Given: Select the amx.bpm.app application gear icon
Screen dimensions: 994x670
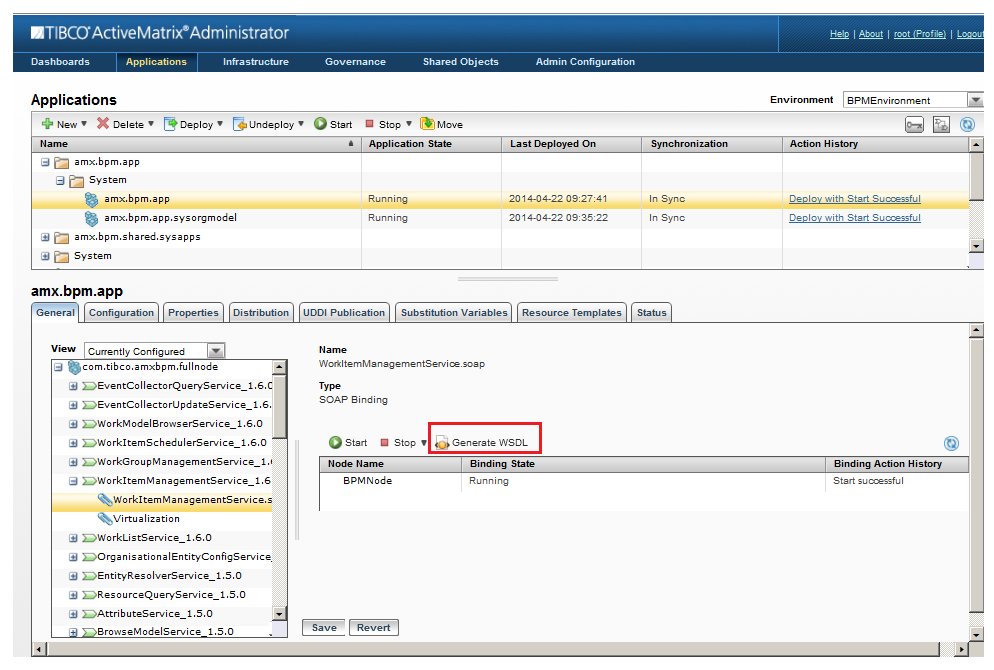Looking at the screenshot, I should 91,200.
